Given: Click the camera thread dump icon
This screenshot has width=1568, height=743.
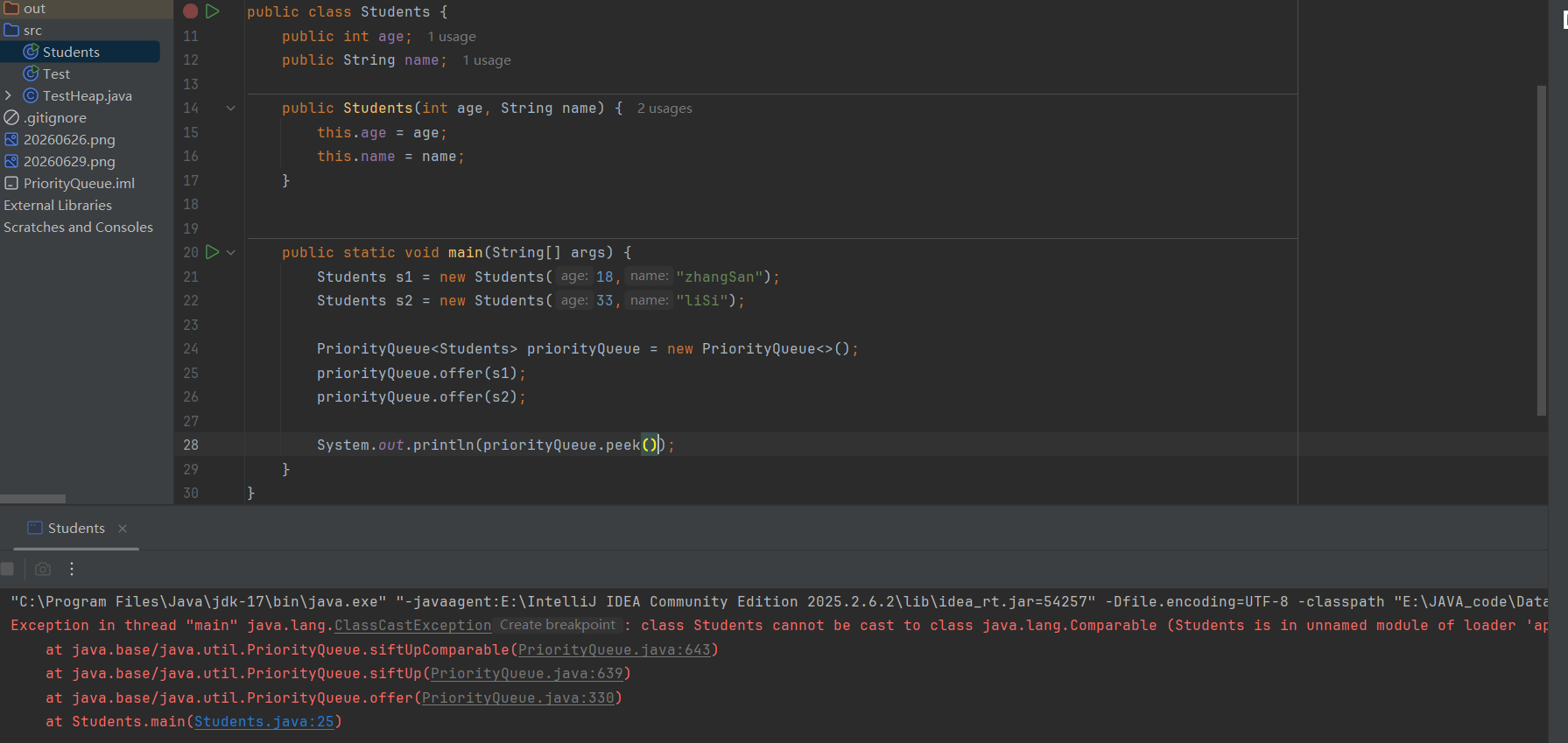Looking at the screenshot, I should (43, 569).
